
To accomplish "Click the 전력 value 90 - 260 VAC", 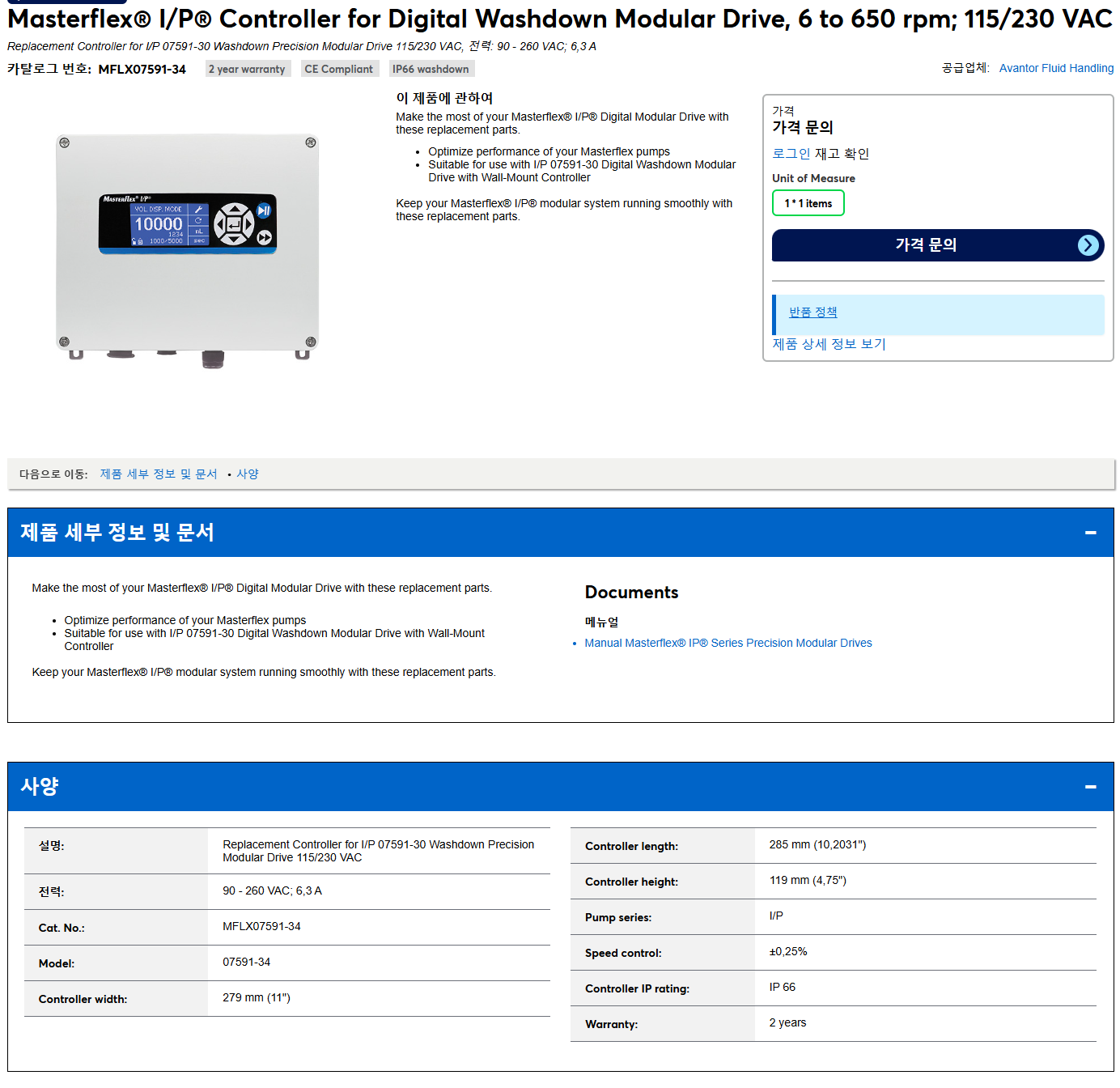I will pos(272,890).
